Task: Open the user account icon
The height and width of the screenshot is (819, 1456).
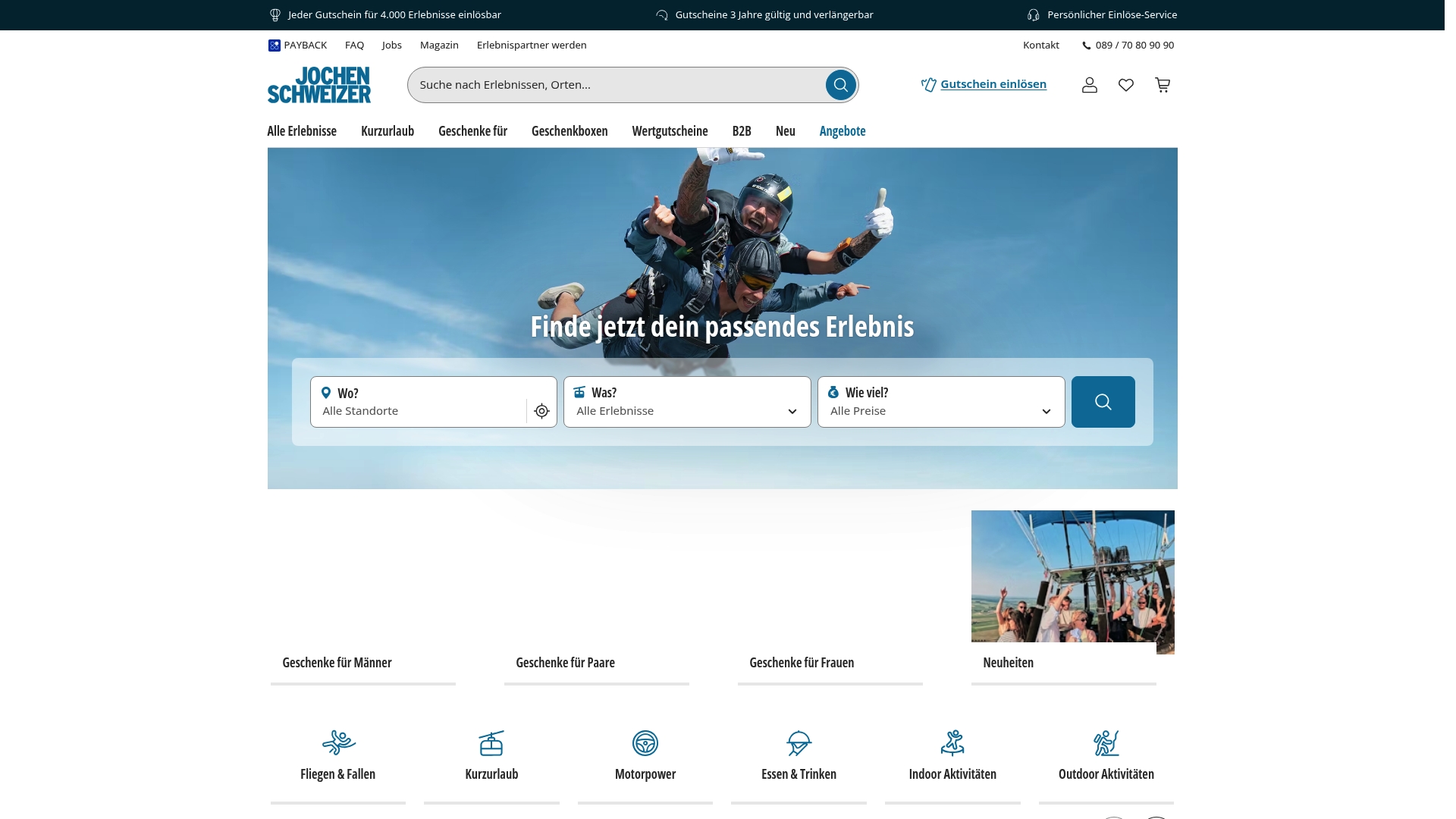Action: [x=1089, y=85]
